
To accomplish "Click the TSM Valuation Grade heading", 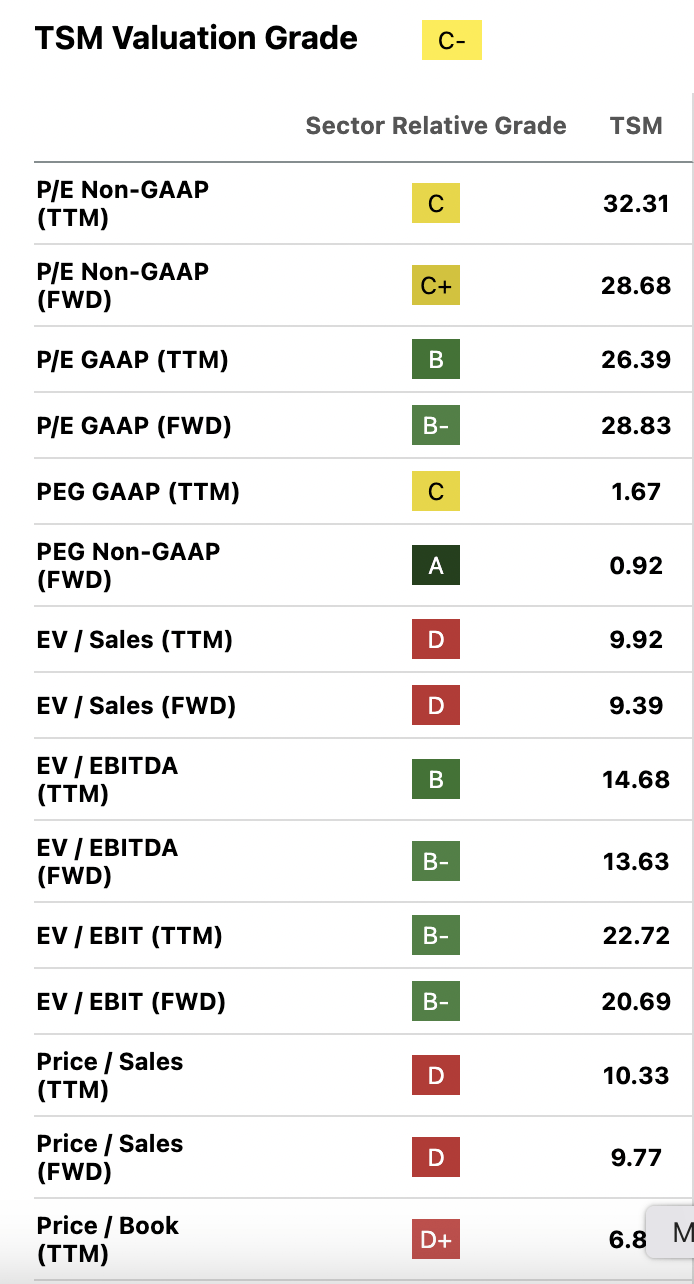I will (x=196, y=39).
